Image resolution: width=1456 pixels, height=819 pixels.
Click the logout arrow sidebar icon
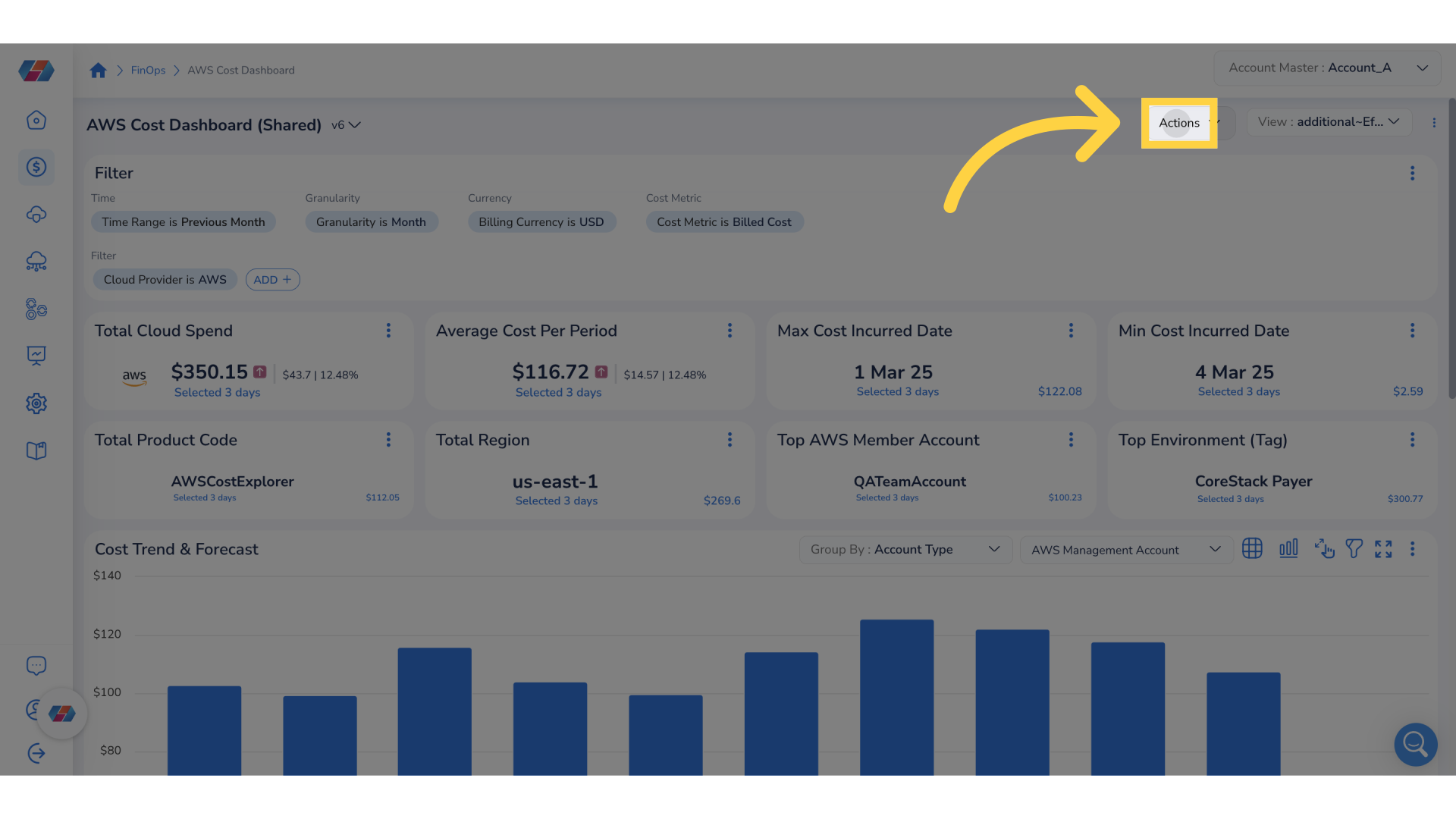click(36, 753)
